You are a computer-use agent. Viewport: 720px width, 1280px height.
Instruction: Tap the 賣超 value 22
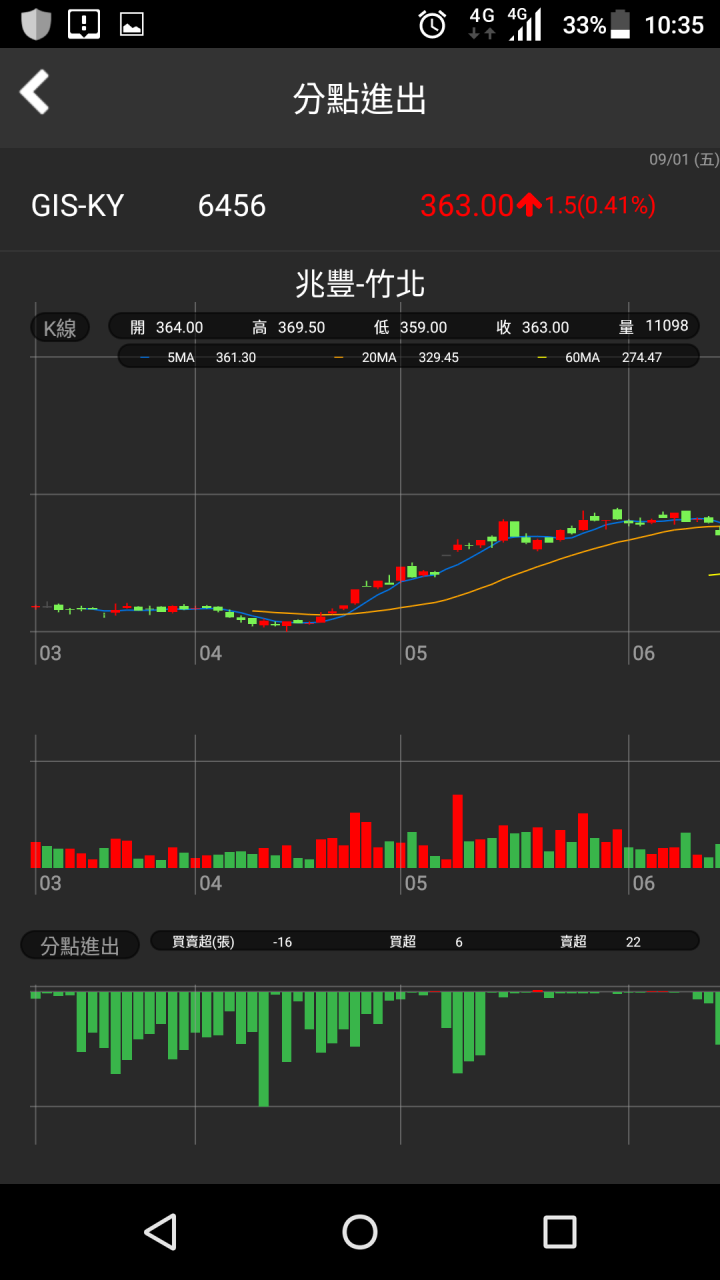tap(633, 942)
